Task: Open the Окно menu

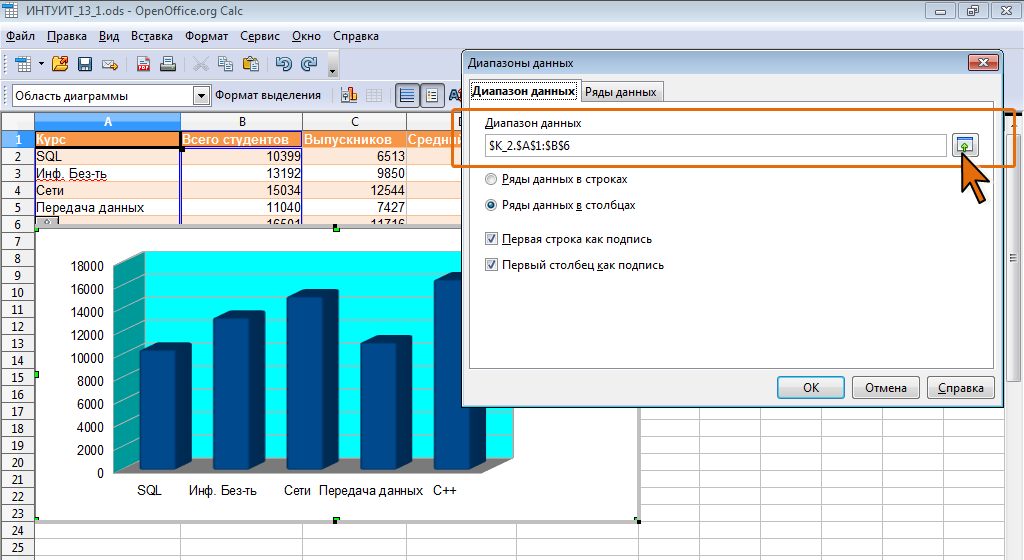Action: click(x=306, y=36)
